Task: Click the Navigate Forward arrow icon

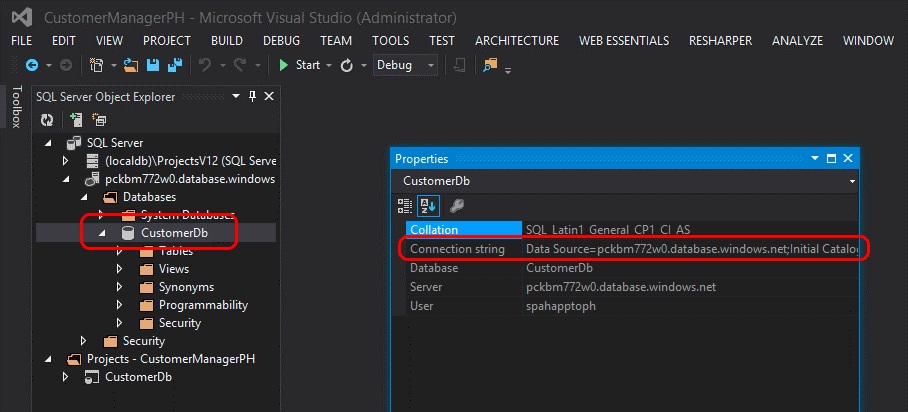Action: point(65,65)
